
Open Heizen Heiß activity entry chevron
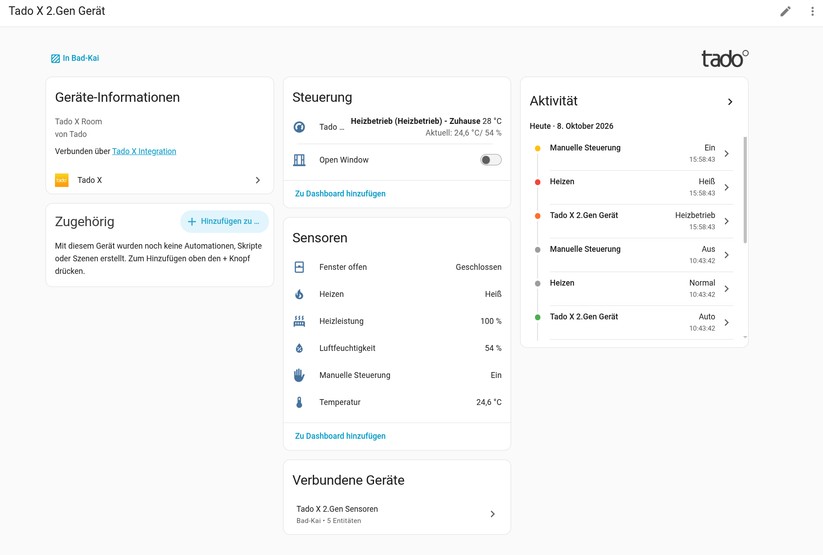point(726,187)
